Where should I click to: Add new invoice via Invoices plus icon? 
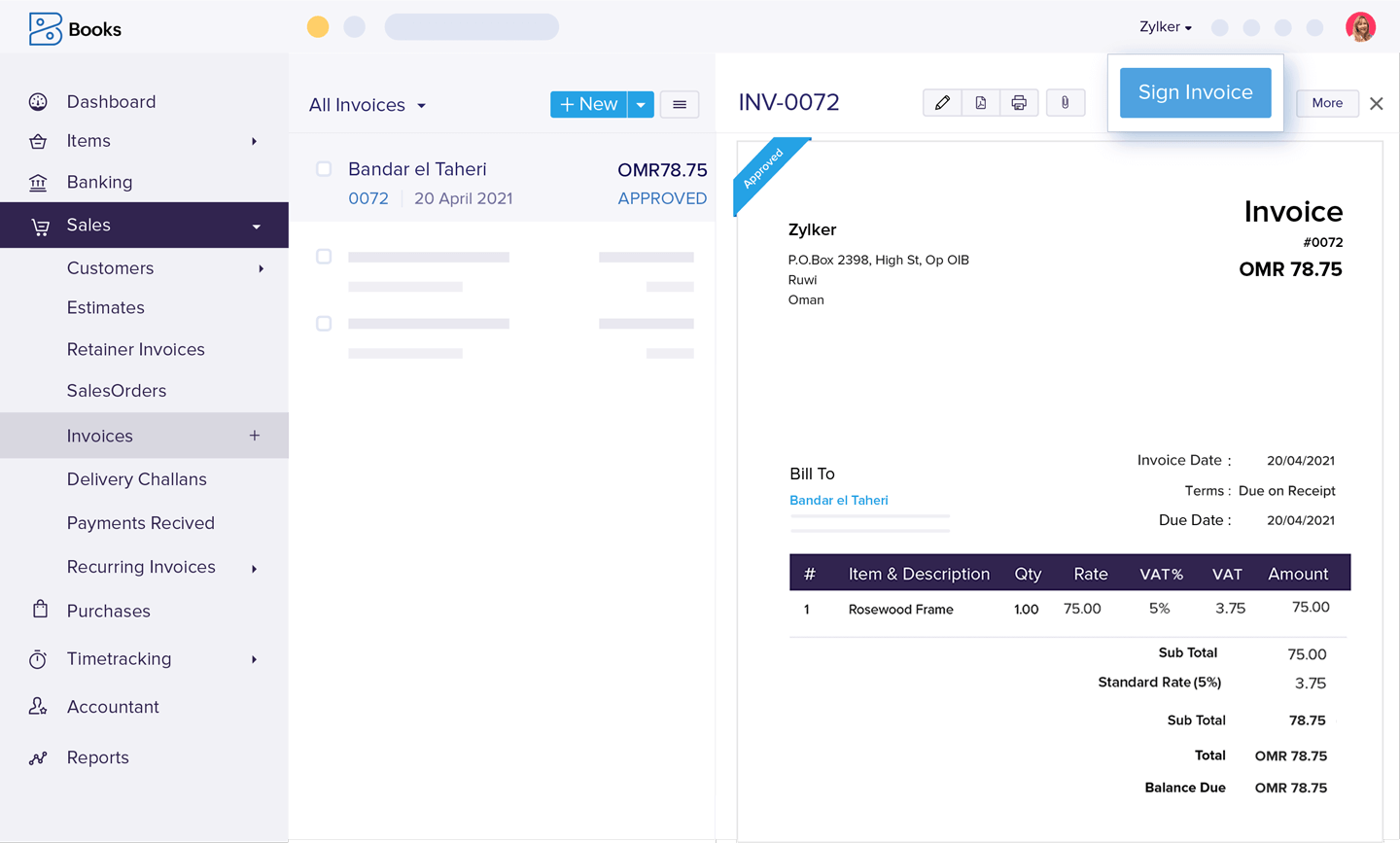click(x=255, y=436)
